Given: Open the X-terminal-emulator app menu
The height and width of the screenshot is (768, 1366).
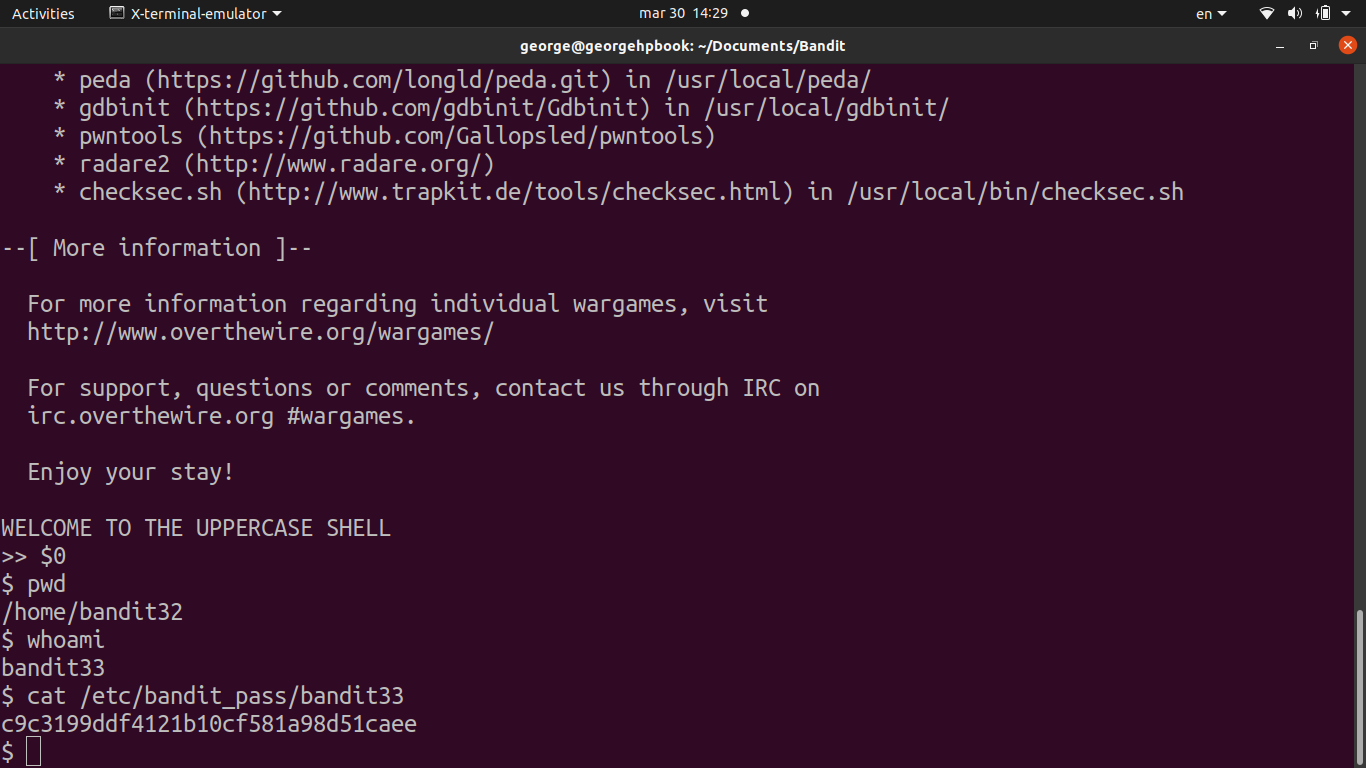Looking at the screenshot, I should click(x=206, y=14).
